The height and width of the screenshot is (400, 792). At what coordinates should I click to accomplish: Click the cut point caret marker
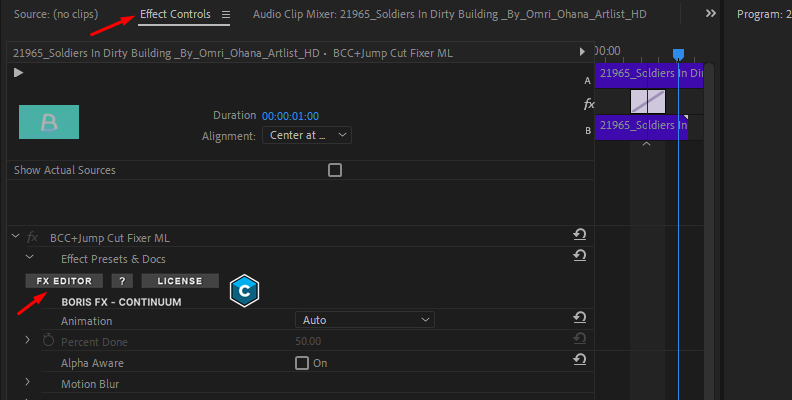pos(646,144)
